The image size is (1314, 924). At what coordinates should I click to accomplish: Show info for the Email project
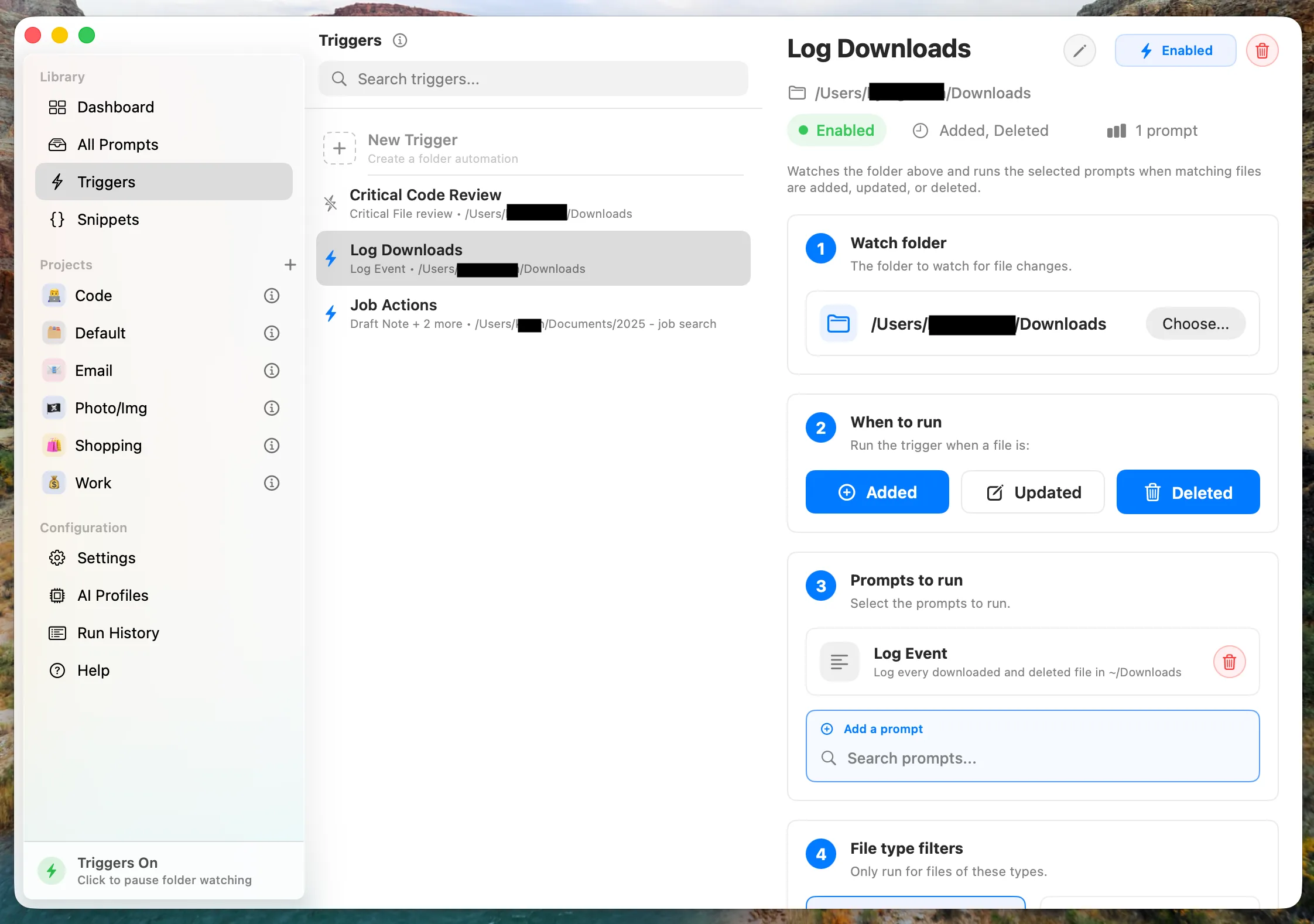pyautogui.click(x=272, y=371)
